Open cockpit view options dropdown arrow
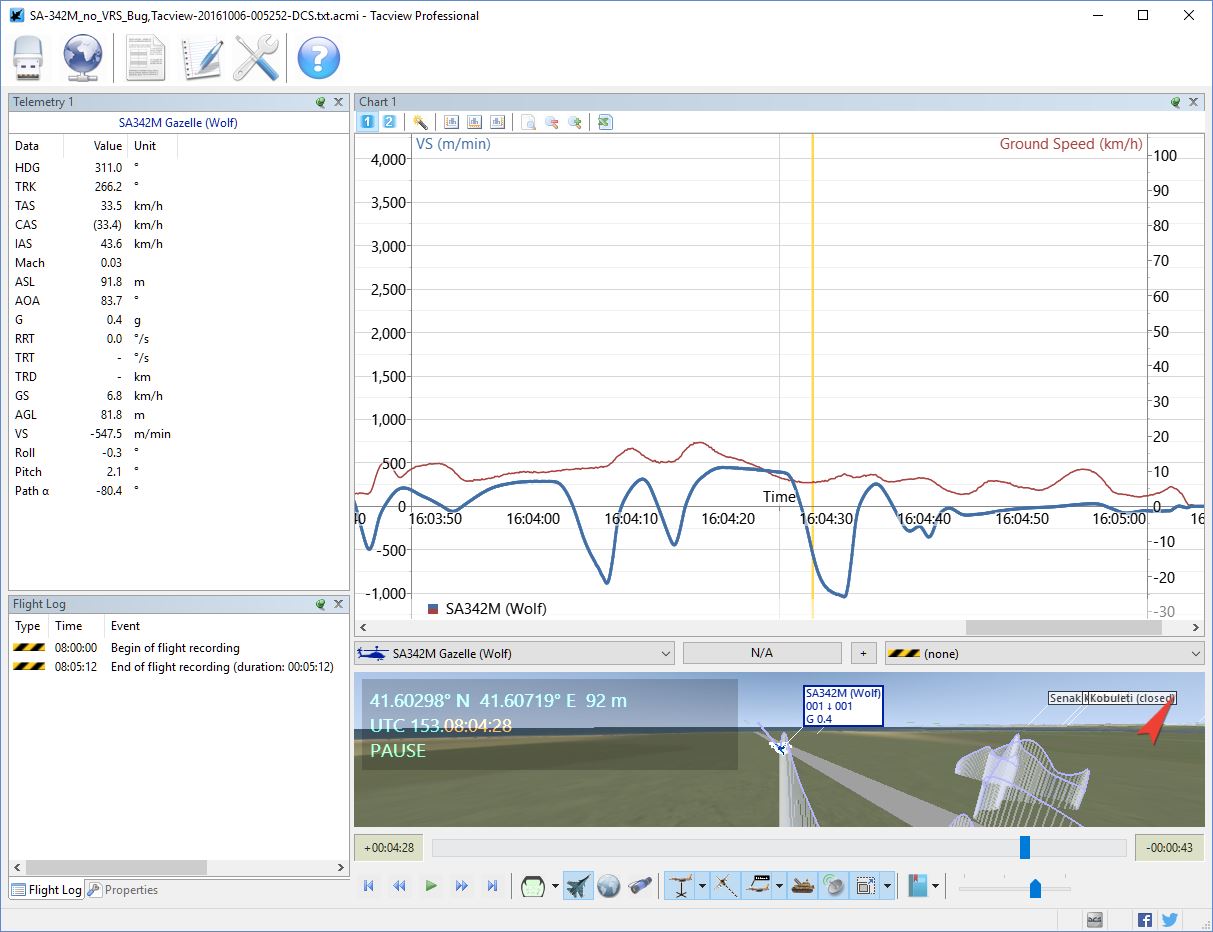The height and width of the screenshot is (932, 1213). 555,886
